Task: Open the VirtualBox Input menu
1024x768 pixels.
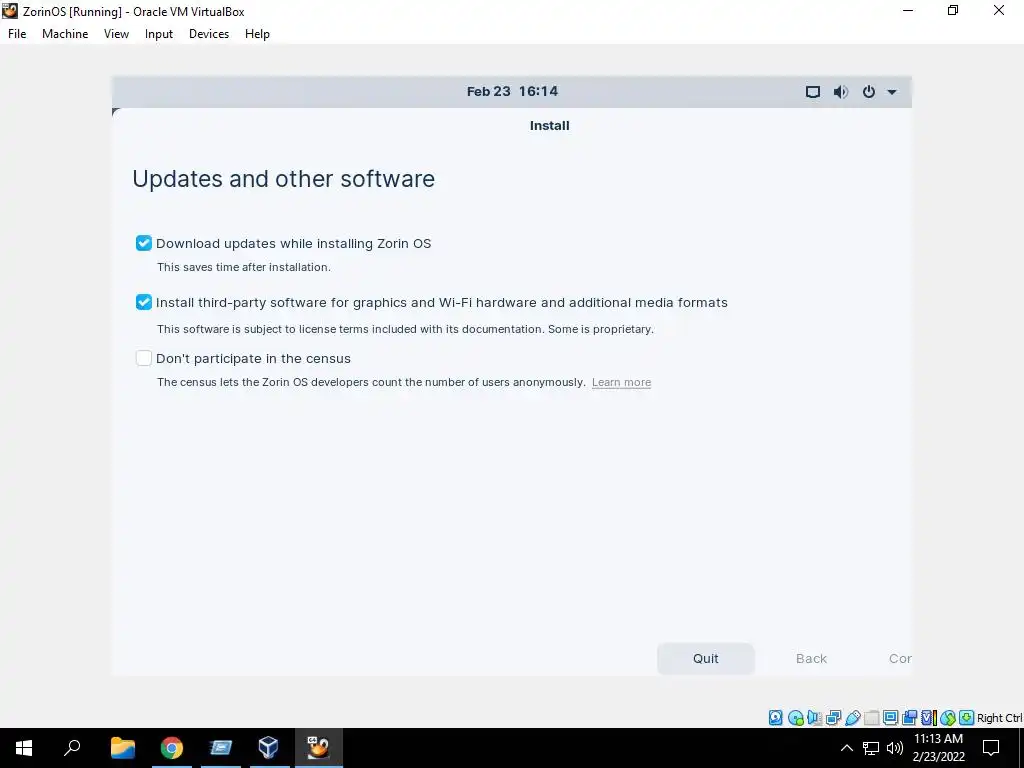Action: pyautogui.click(x=159, y=34)
